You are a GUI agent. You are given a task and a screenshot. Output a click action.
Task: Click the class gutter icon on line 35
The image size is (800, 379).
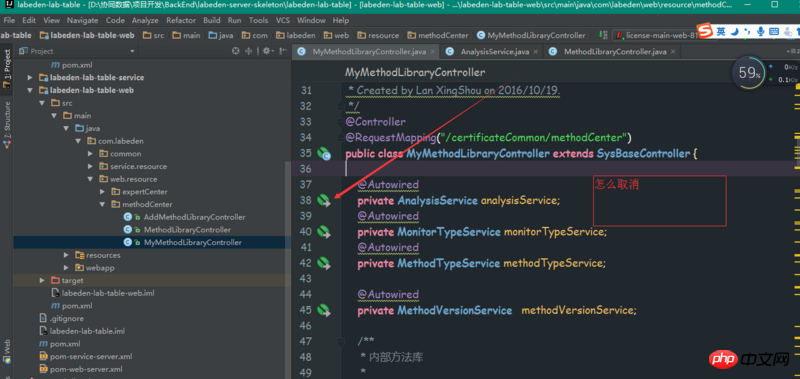click(x=323, y=154)
